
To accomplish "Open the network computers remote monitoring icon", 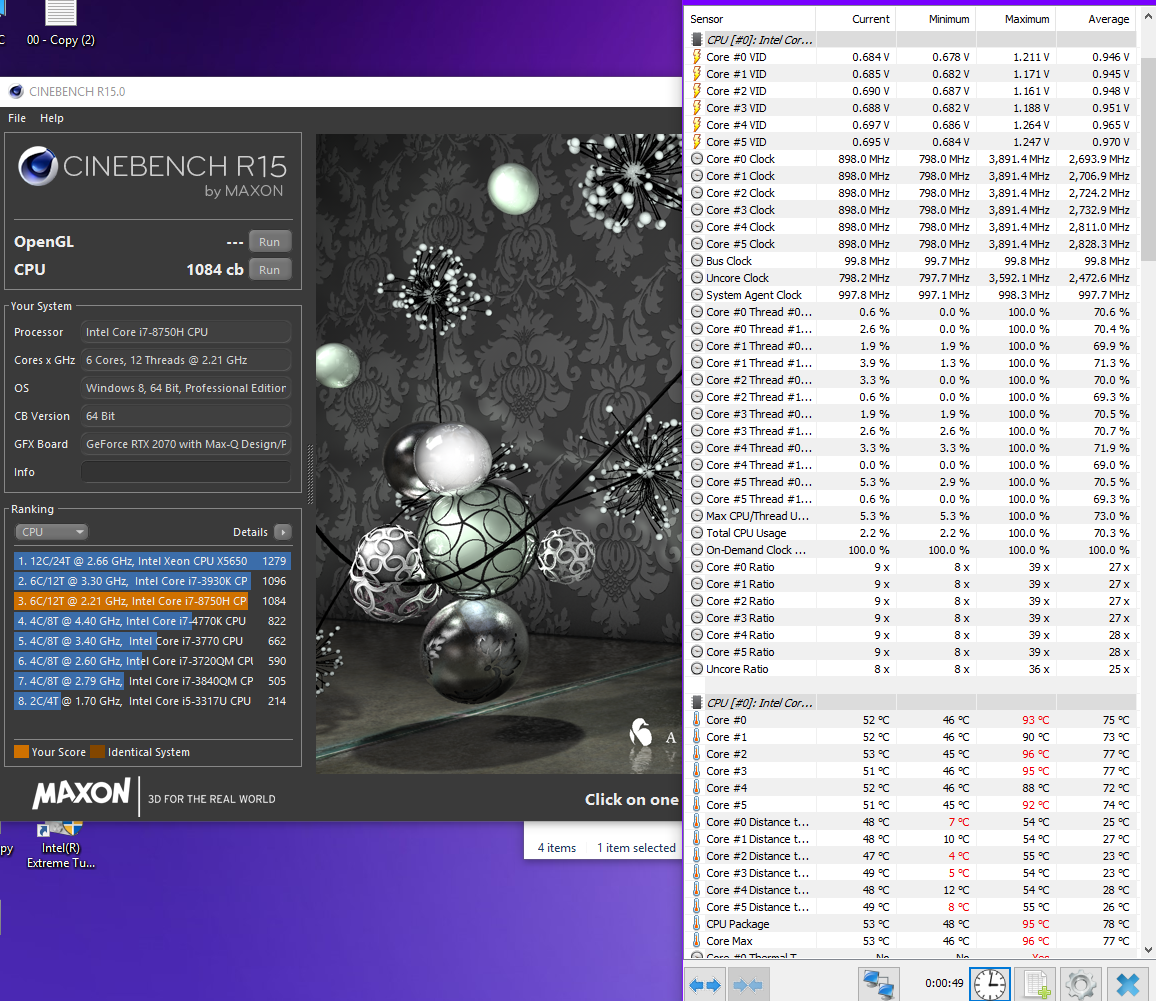I will click(877, 985).
